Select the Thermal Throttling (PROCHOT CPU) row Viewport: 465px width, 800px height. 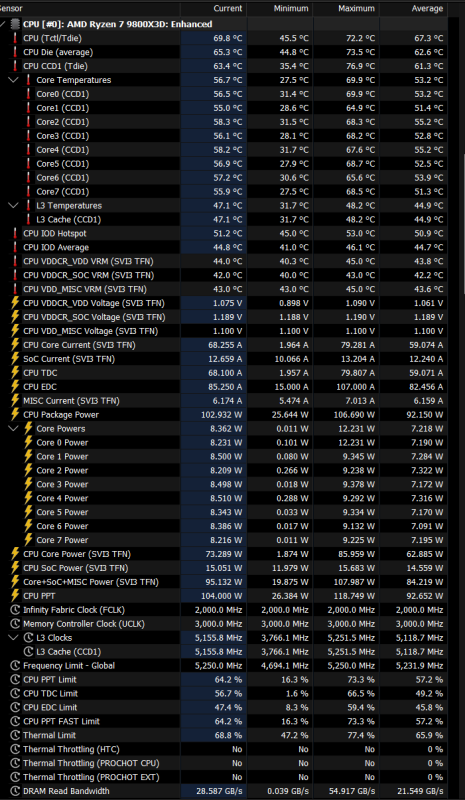224,763
